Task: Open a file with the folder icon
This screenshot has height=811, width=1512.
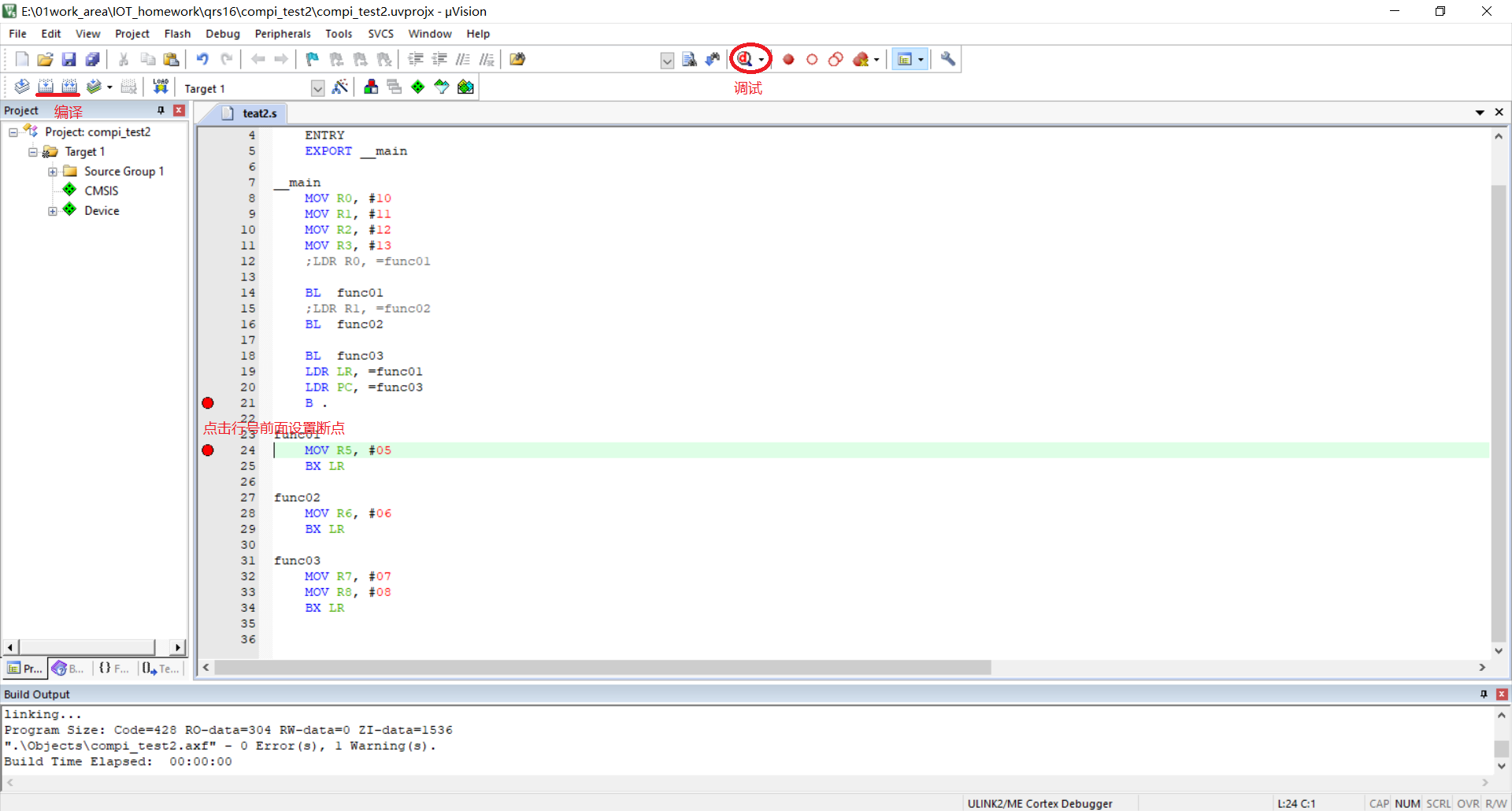Action: coord(46,59)
